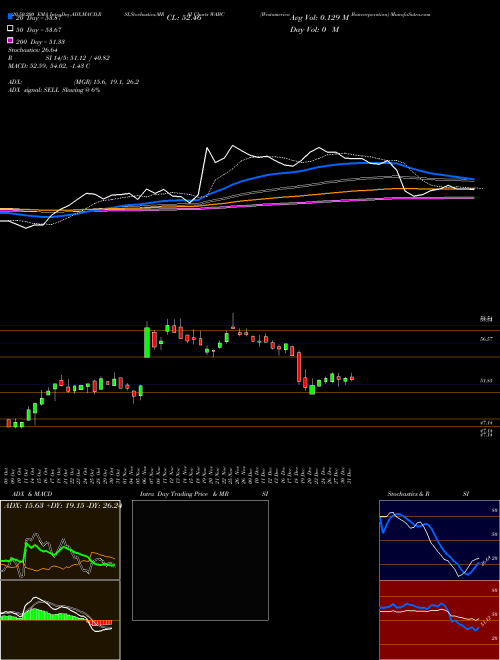Click the 'MACD: 52.59, 54.02, -1.43 C' line
The height and width of the screenshot is (660, 500).
(49, 66)
